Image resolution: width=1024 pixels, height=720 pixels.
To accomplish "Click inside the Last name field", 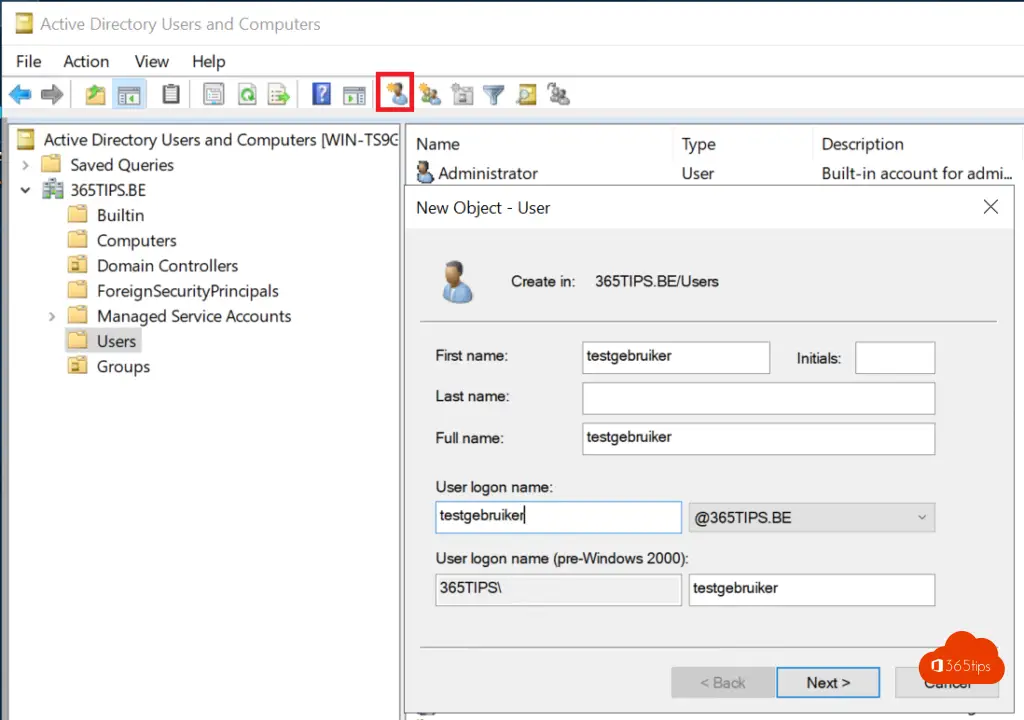I will 758,398.
